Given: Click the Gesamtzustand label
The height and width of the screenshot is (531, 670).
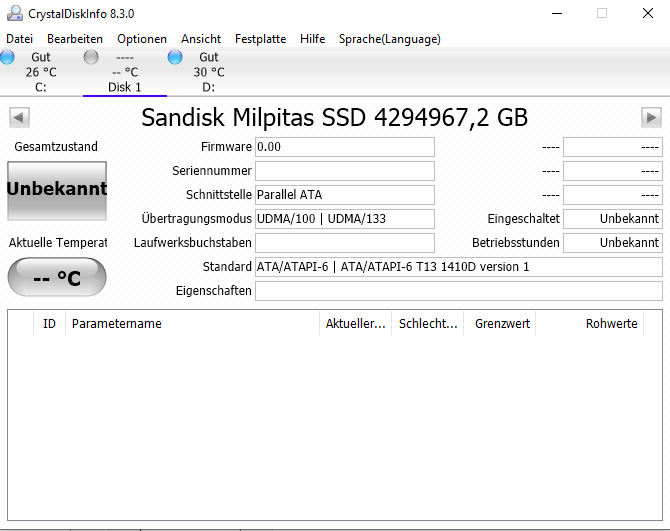Looking at the screenshot, I should (56, 147).
